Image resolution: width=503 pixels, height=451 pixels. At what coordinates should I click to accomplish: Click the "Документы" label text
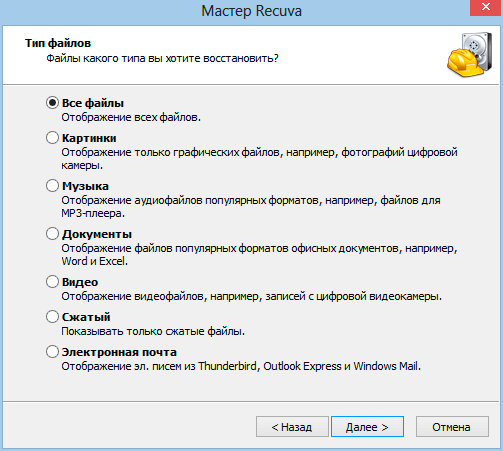click(97, 234)
